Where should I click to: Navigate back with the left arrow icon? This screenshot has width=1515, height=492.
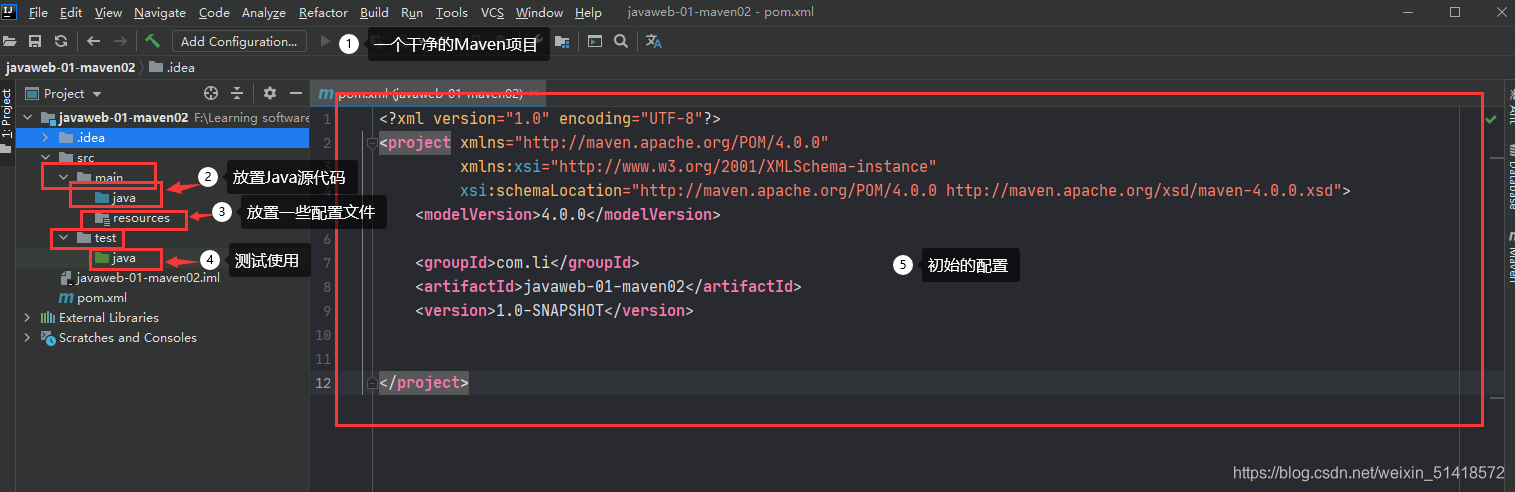coord(93,41)
